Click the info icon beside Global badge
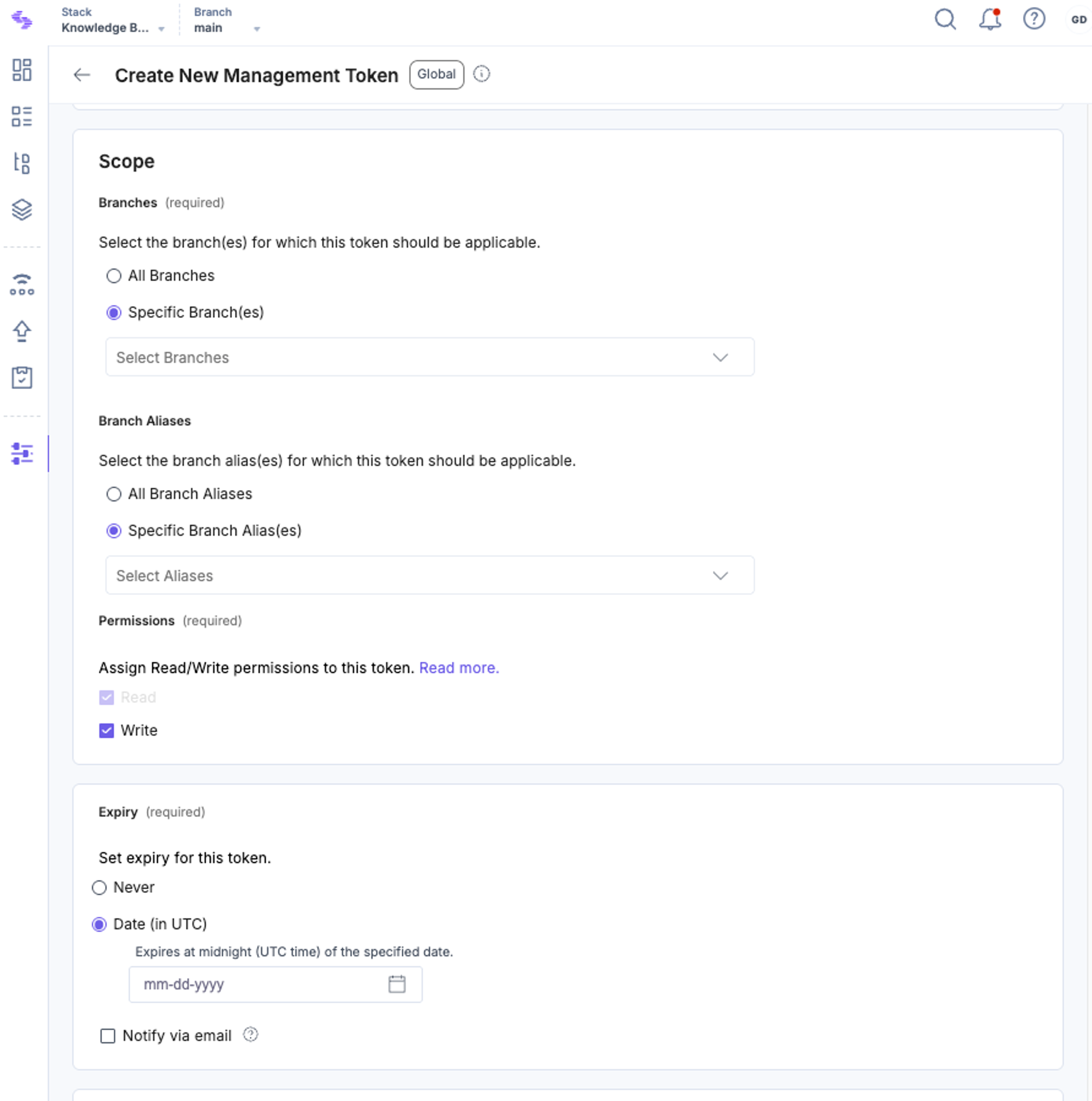Image resolution: width=1092 pixels, height=1101 pixels. tap(481, 74)
